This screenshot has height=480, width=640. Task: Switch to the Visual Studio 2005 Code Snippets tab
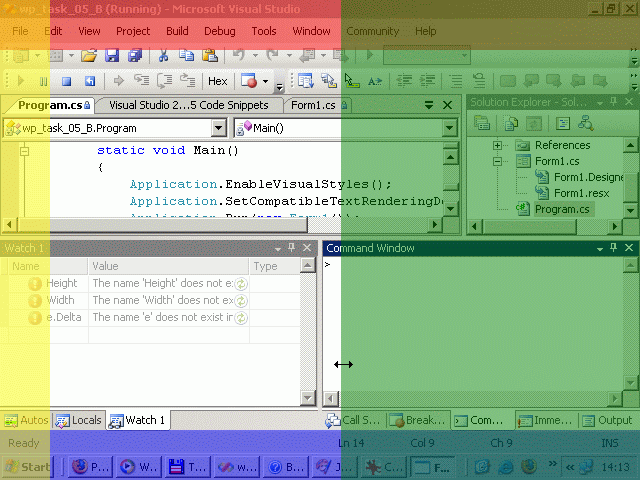(189, 105)
